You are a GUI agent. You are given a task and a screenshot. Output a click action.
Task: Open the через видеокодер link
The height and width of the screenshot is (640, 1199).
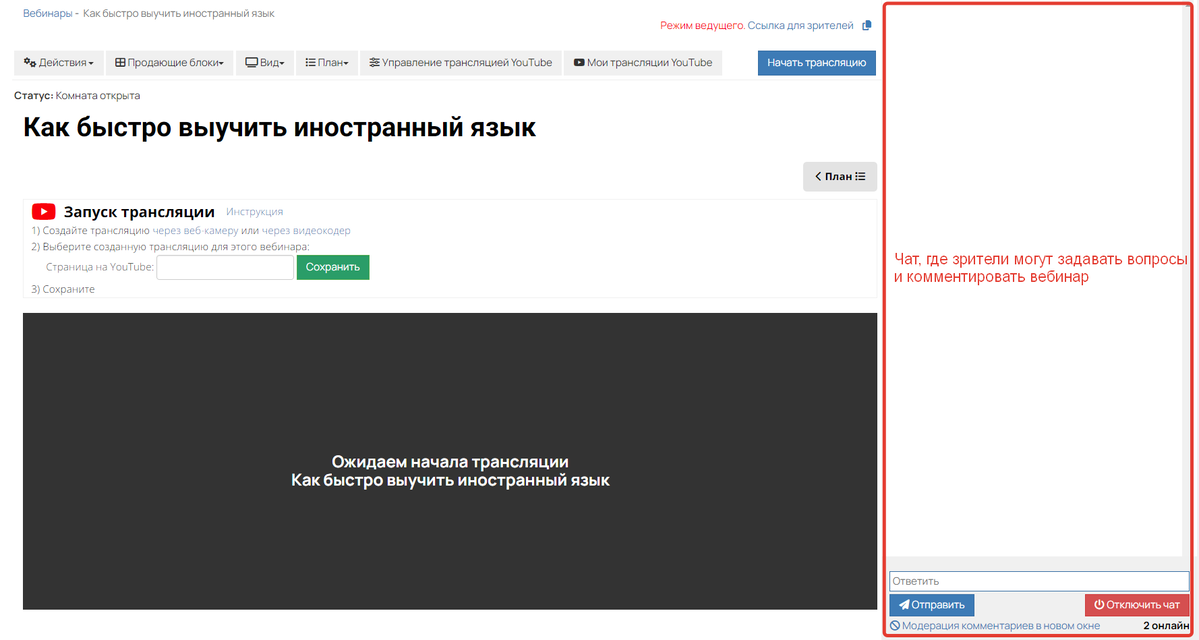[307, 230]
